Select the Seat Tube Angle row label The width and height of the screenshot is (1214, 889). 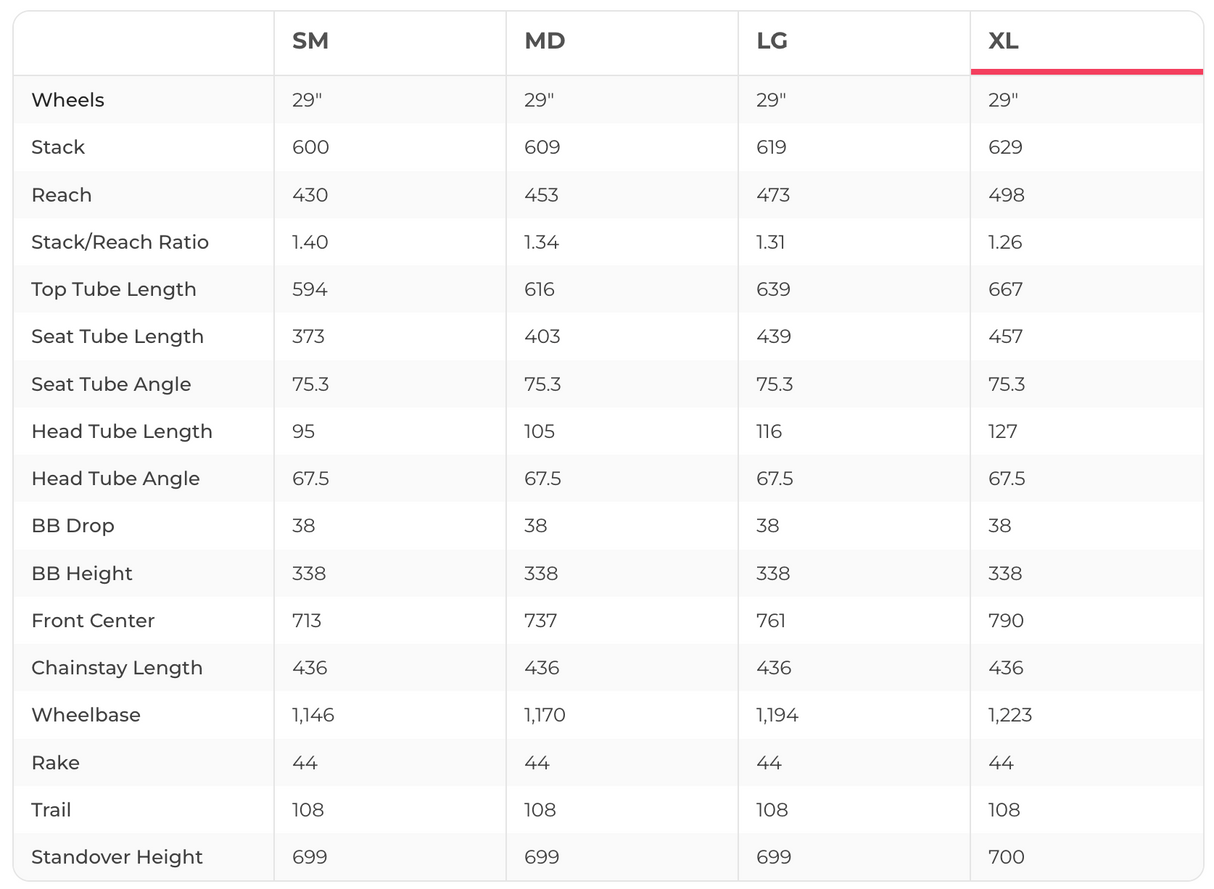point(111,384)
